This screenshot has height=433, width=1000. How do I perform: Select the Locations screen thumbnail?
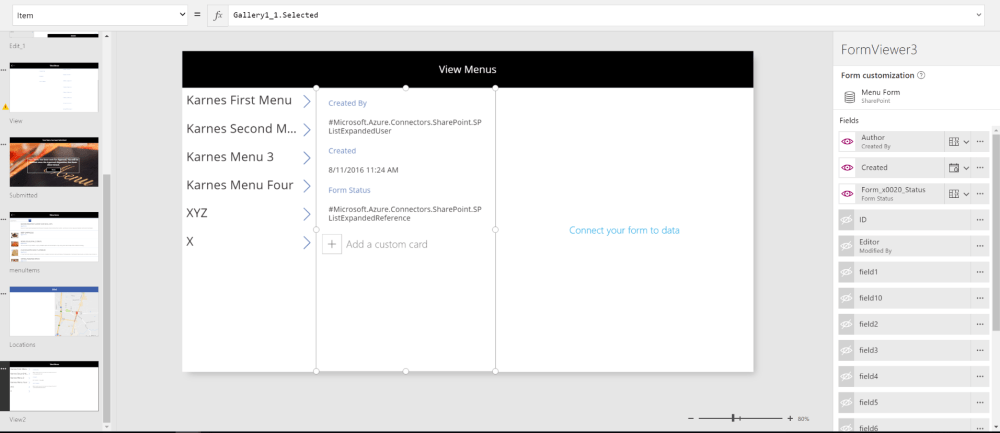(x=54, y=312)
